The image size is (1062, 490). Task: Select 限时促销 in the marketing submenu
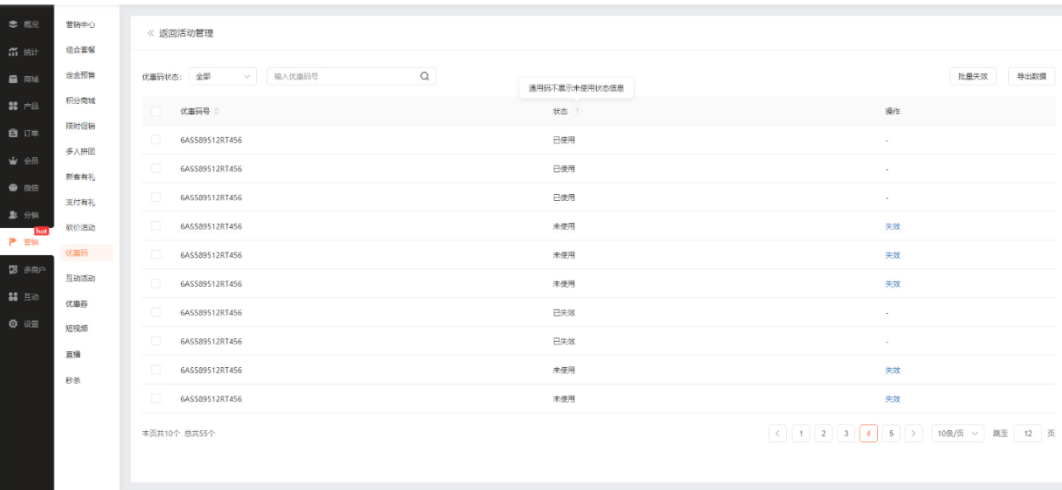80,126
